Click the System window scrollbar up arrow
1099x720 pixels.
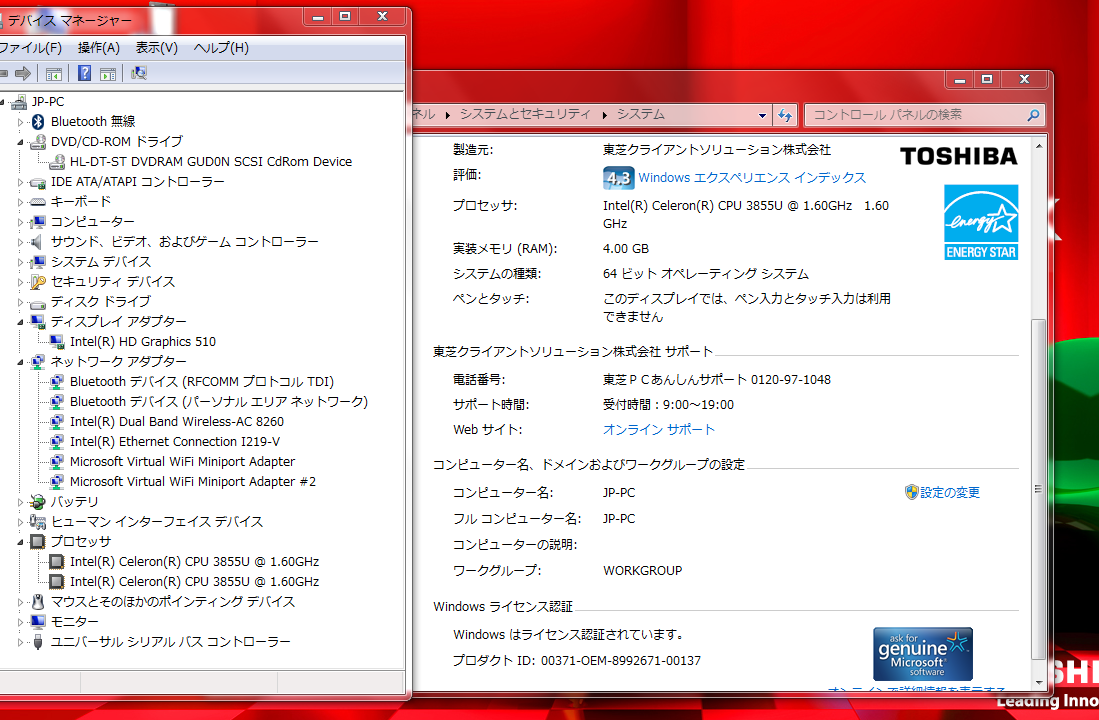(1039, 147)
